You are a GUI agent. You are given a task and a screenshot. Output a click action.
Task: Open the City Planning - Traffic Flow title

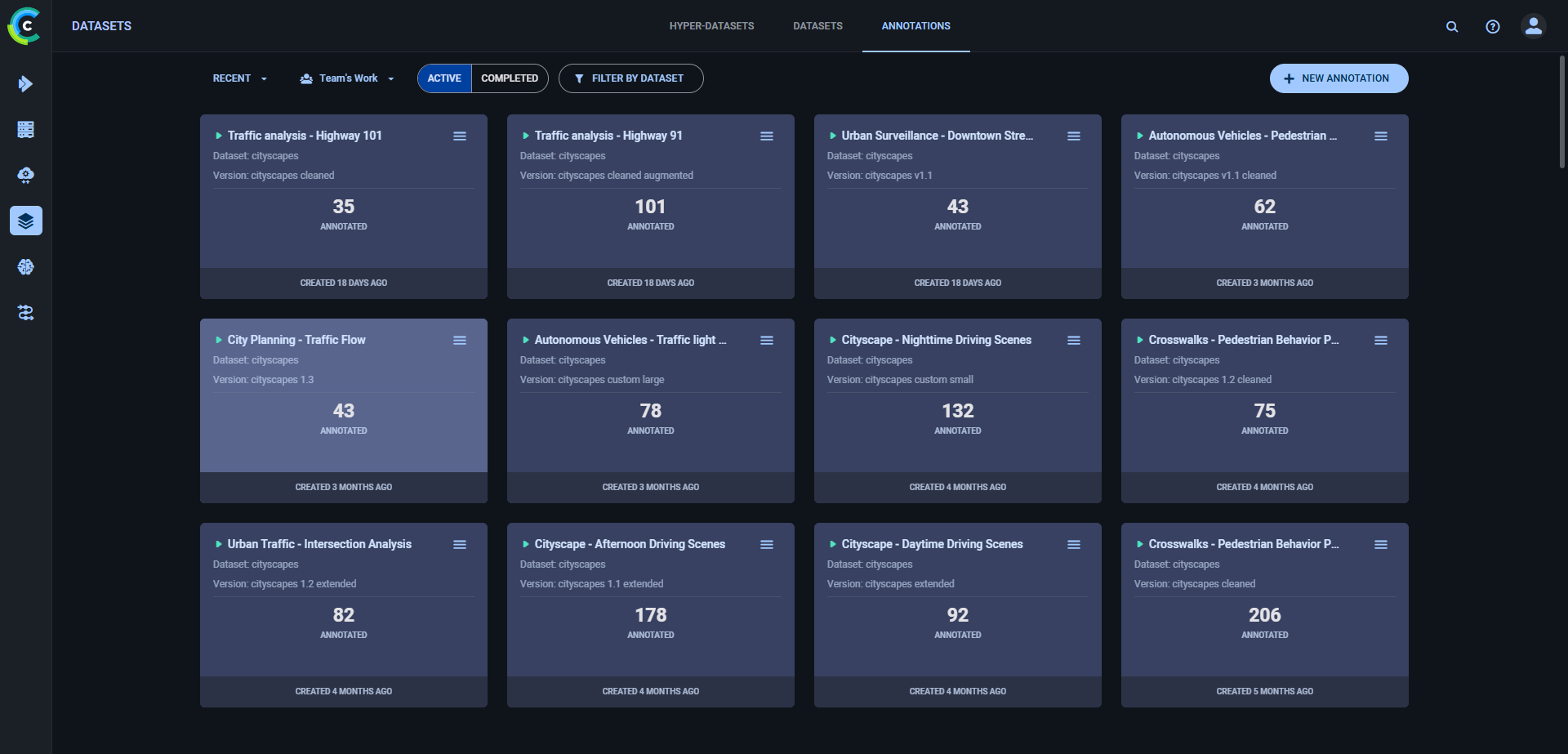pos(296,340)
